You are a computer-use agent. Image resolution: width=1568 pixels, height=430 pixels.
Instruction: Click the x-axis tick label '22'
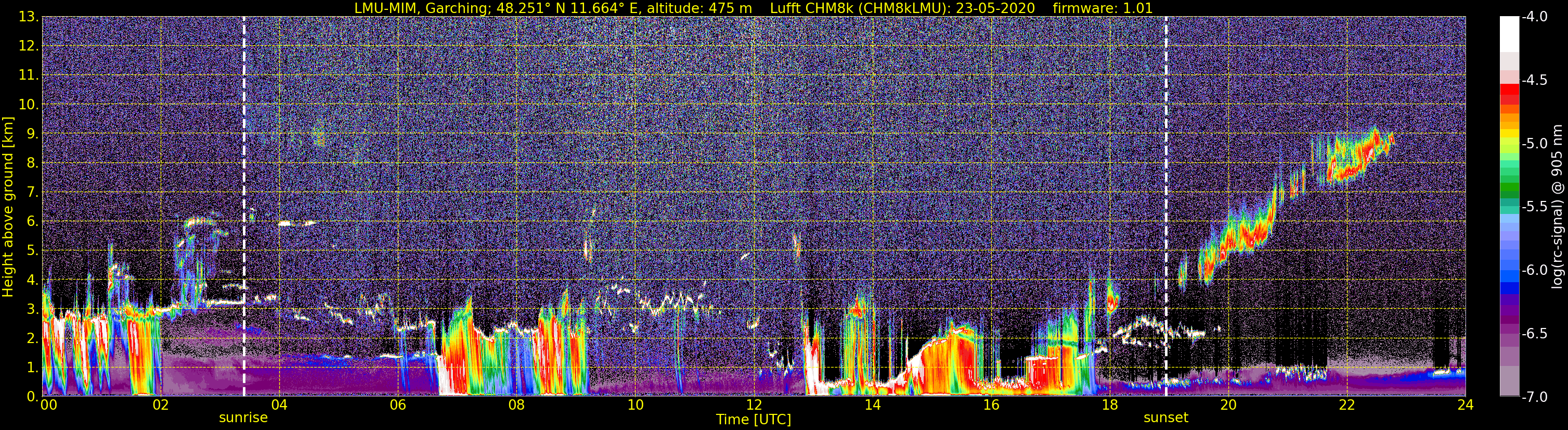point(1347,405)
